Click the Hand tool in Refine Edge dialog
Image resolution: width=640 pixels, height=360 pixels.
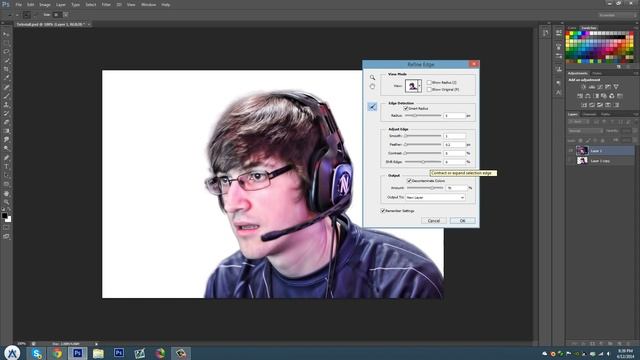[x=372, y=87]
